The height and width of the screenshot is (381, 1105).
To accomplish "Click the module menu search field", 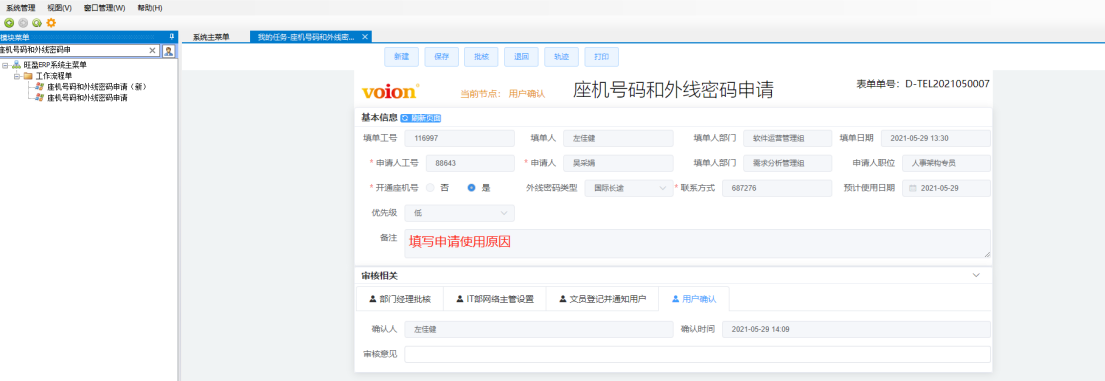I will tap(73, 51).
